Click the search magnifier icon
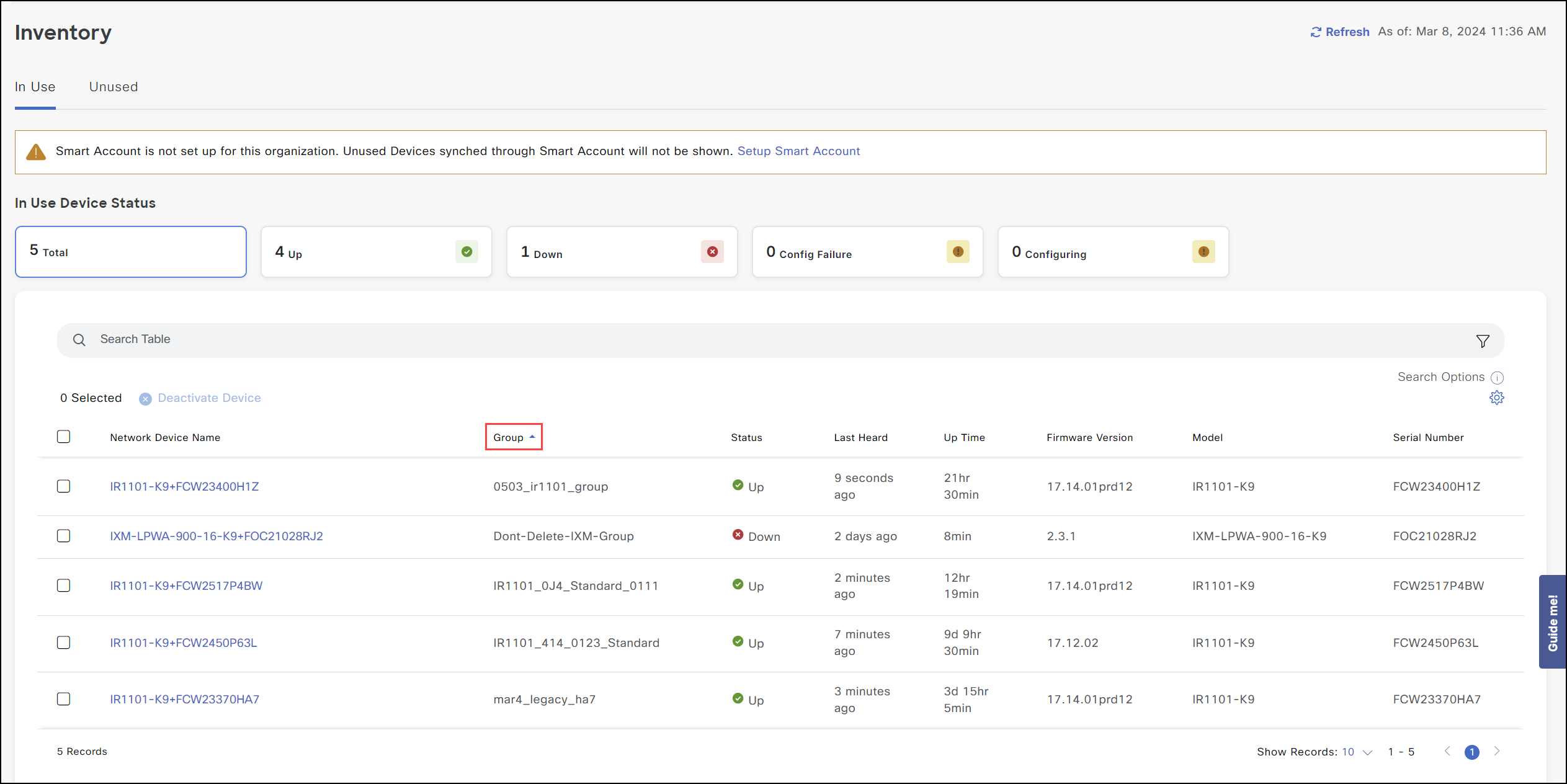The width and height of the screenshot is (1567, 784). coord(79,340)
